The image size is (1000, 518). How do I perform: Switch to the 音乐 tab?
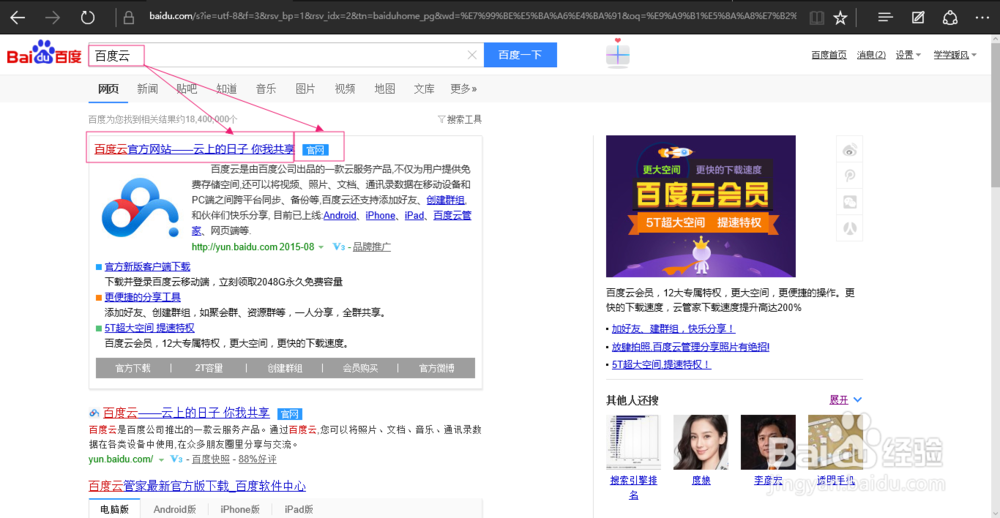point(266,89)
